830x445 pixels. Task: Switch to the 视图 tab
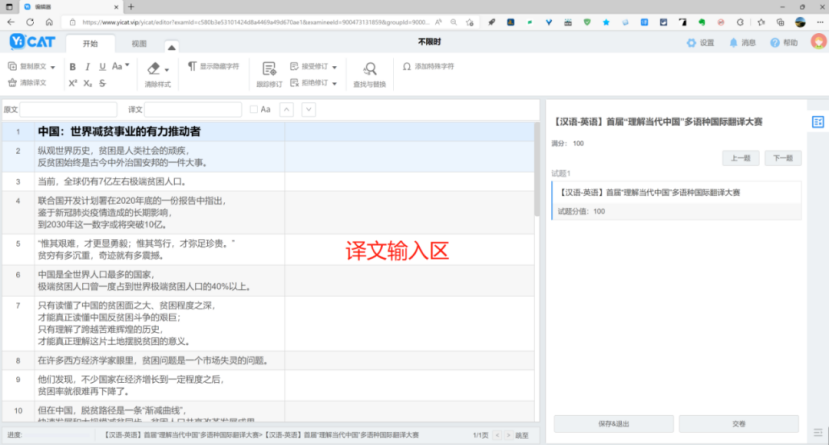[139, 44]
